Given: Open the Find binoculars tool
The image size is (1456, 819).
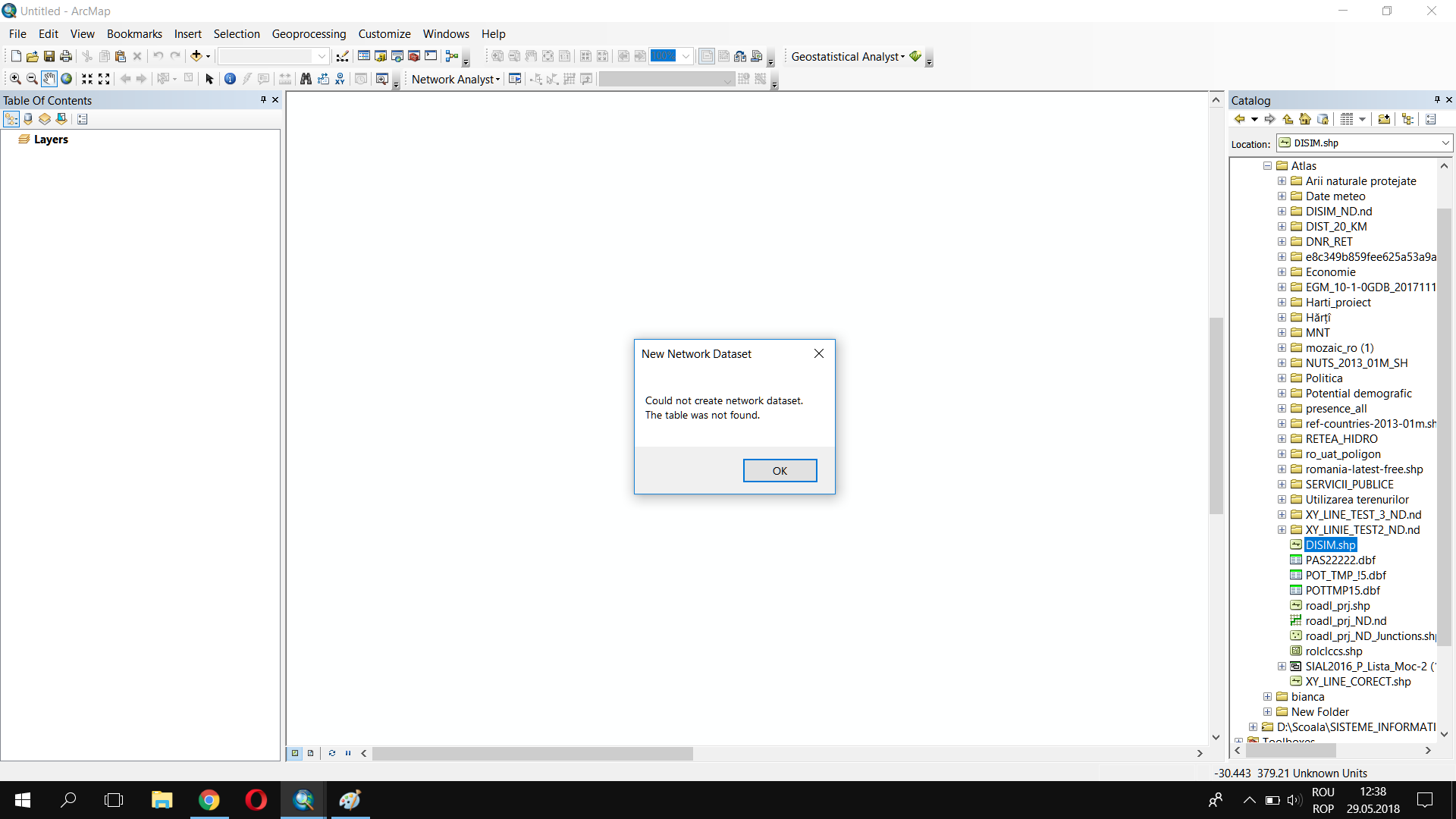Looking at the screenshot, I should (x=306, y=79).
